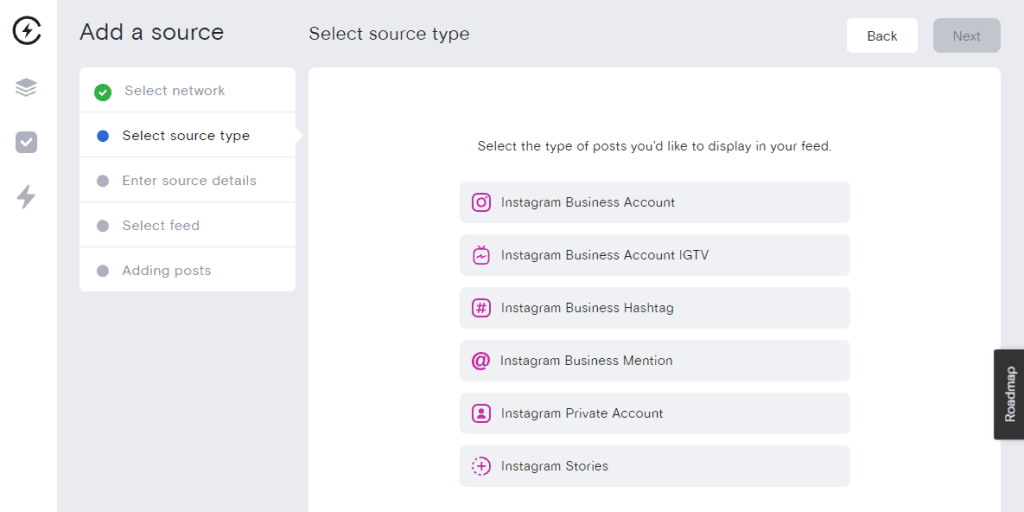
Task: Click the private account person icon
Action: [481, 413]
